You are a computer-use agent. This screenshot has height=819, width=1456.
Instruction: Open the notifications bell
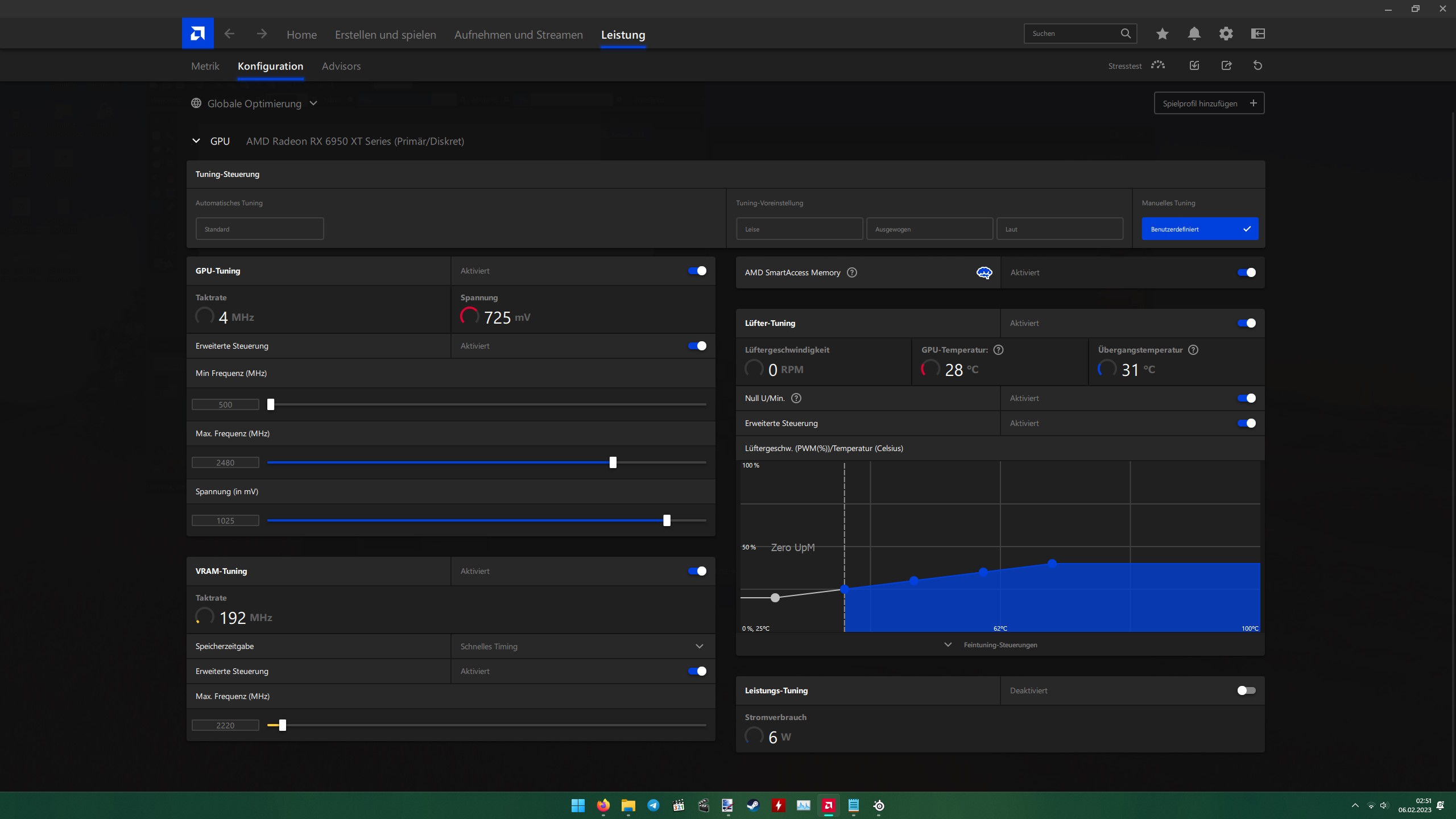[1194, 34]
